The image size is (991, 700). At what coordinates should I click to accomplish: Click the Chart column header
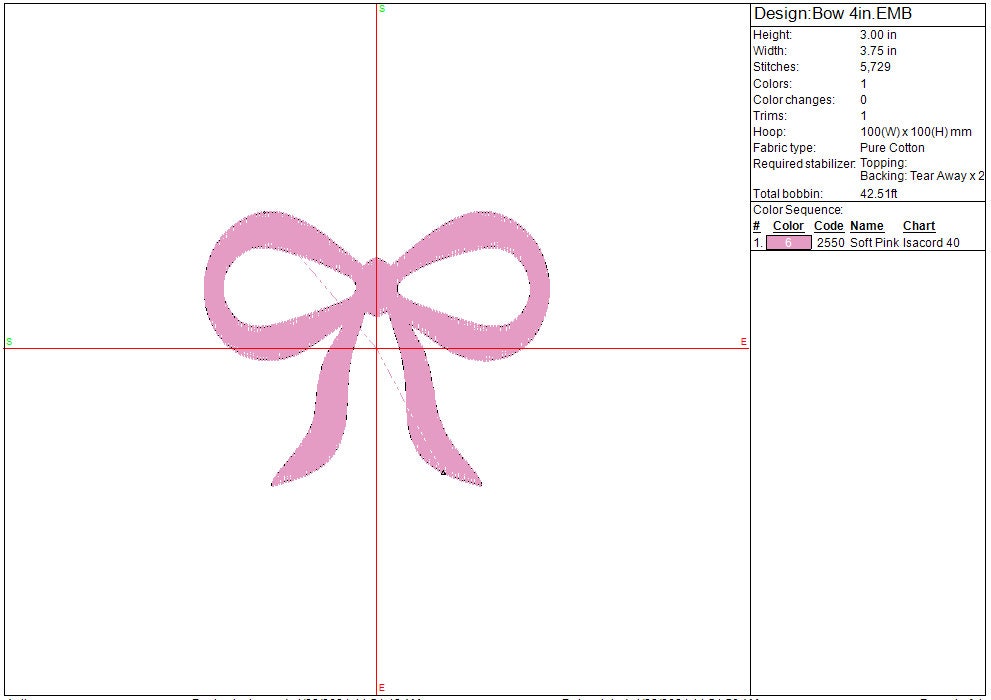click(x=918, y=226)
